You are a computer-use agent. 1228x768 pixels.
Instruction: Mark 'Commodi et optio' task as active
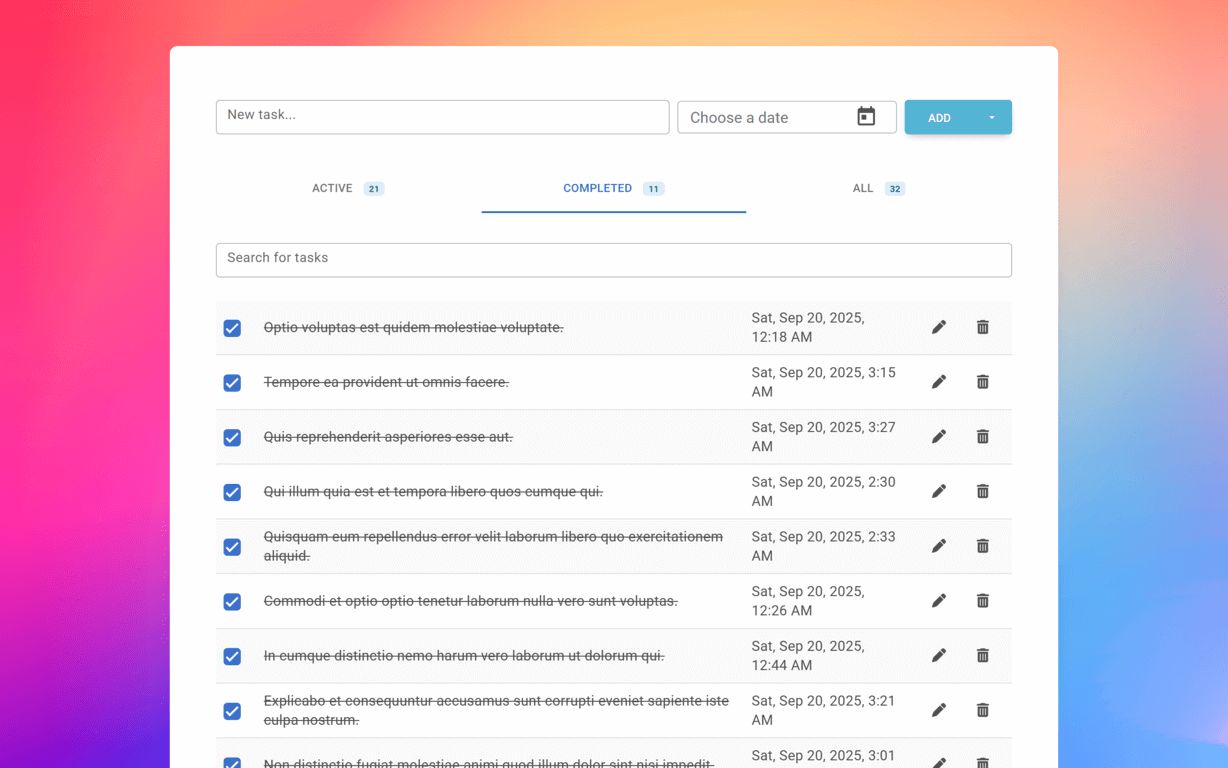232,602
